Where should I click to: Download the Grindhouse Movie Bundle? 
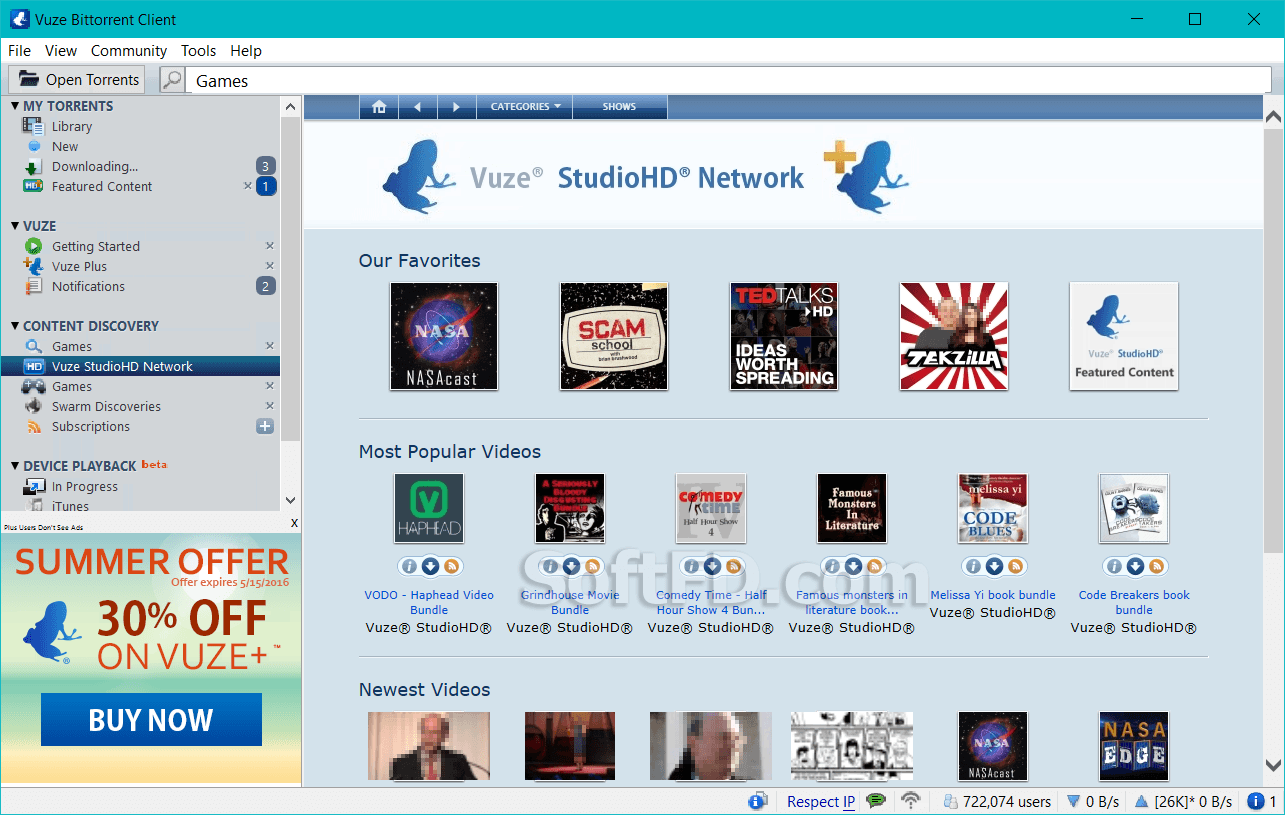[x=571, y=566]
